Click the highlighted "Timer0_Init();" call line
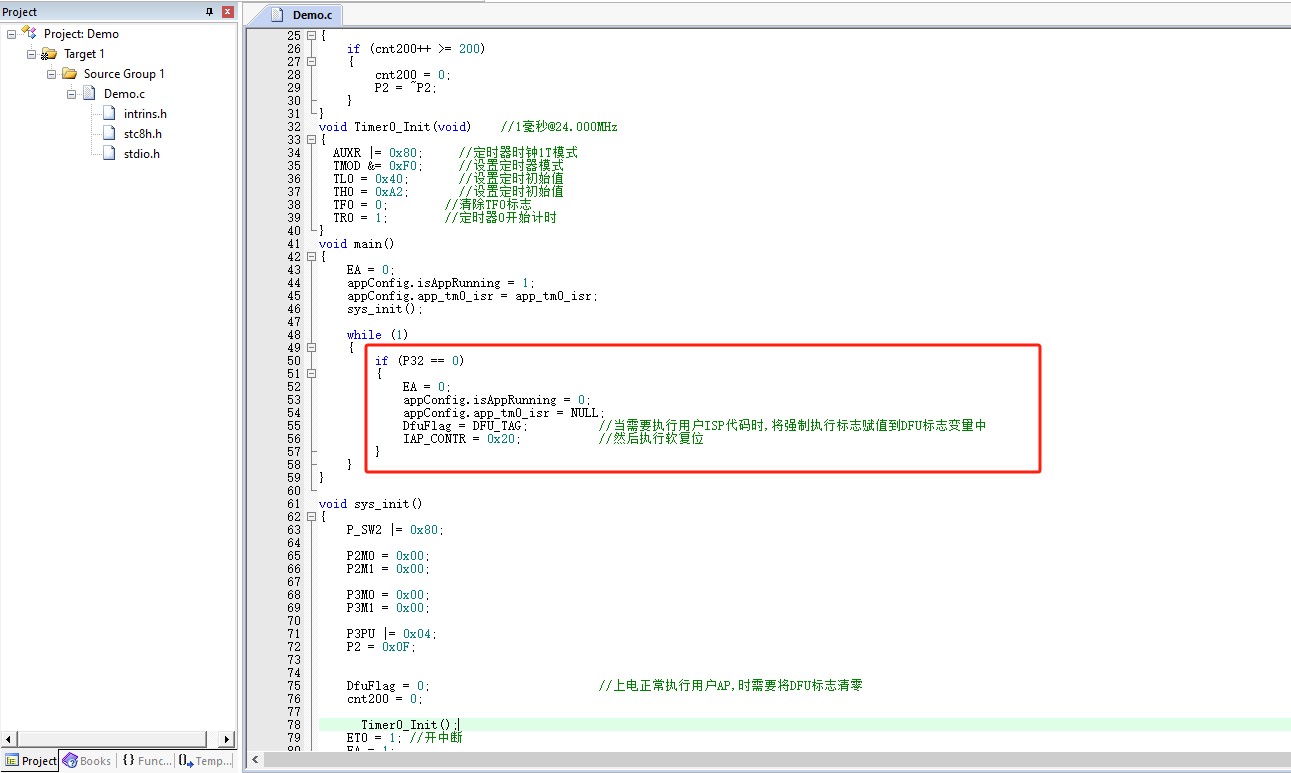This screenshot has height=773, width=1291. pos(409,724)
